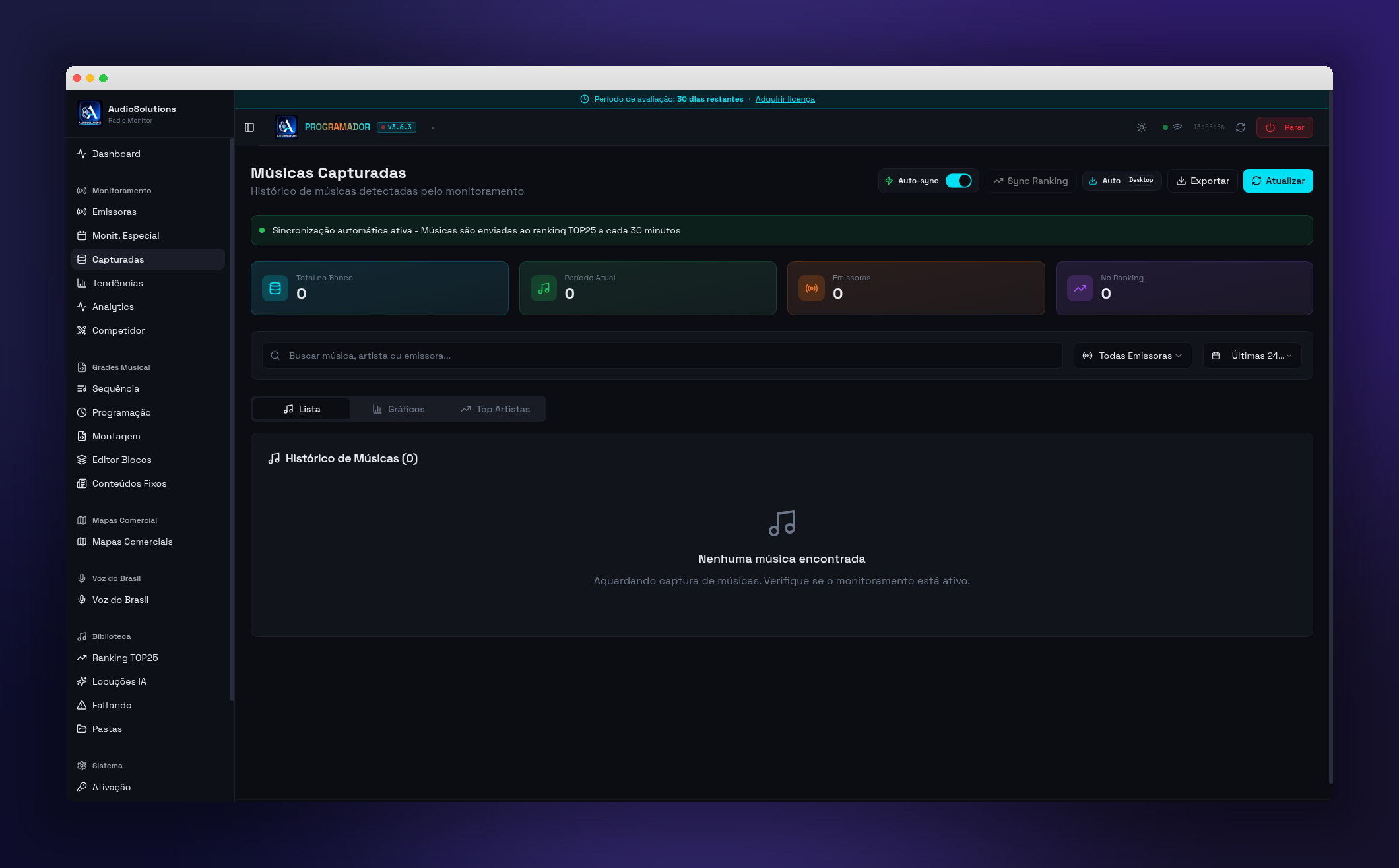Click the wifi connection status icon
This screenshot has width=1399, height=868.
(1177, 127)
